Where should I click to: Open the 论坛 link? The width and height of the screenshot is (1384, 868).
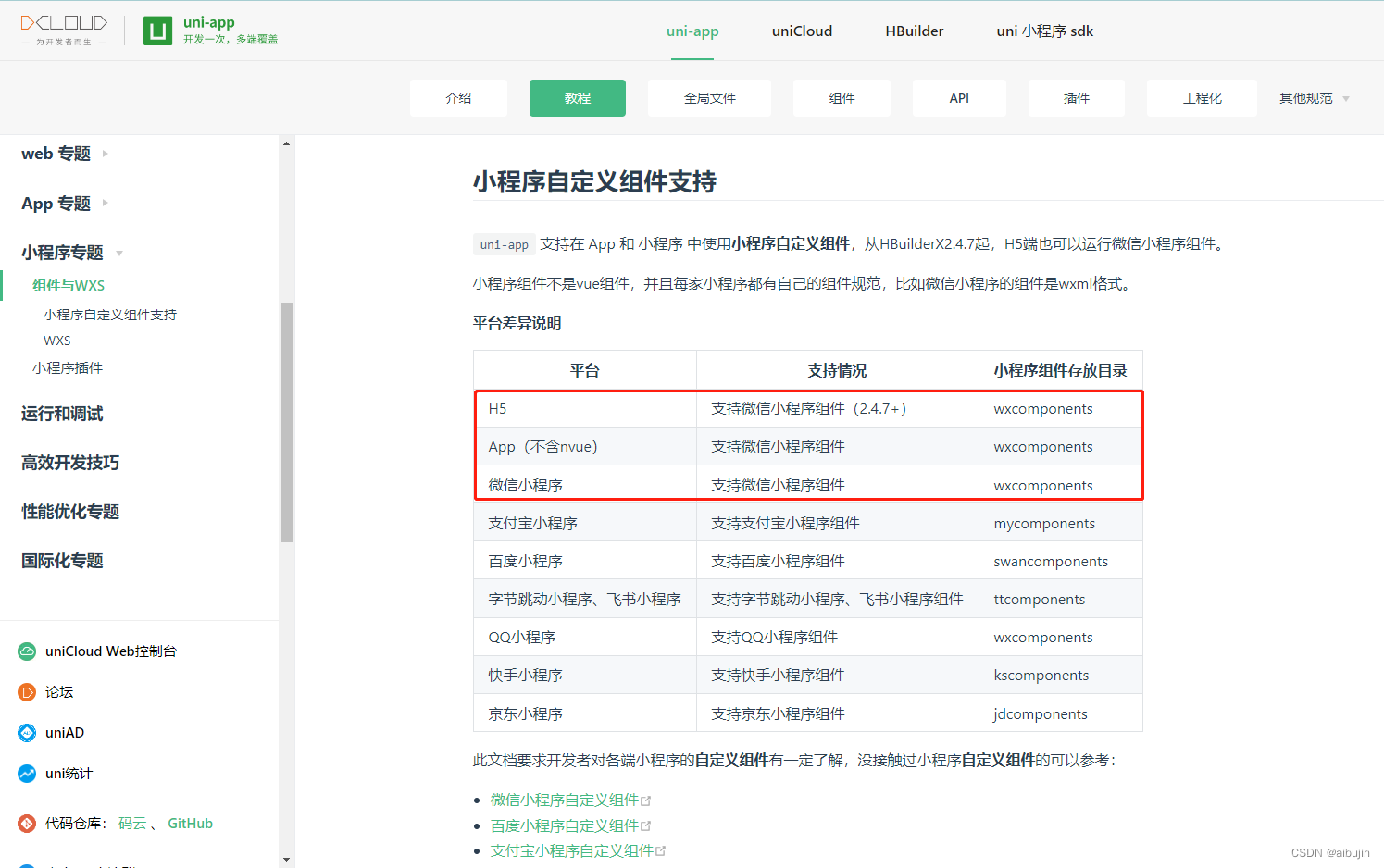coord(59,692)
